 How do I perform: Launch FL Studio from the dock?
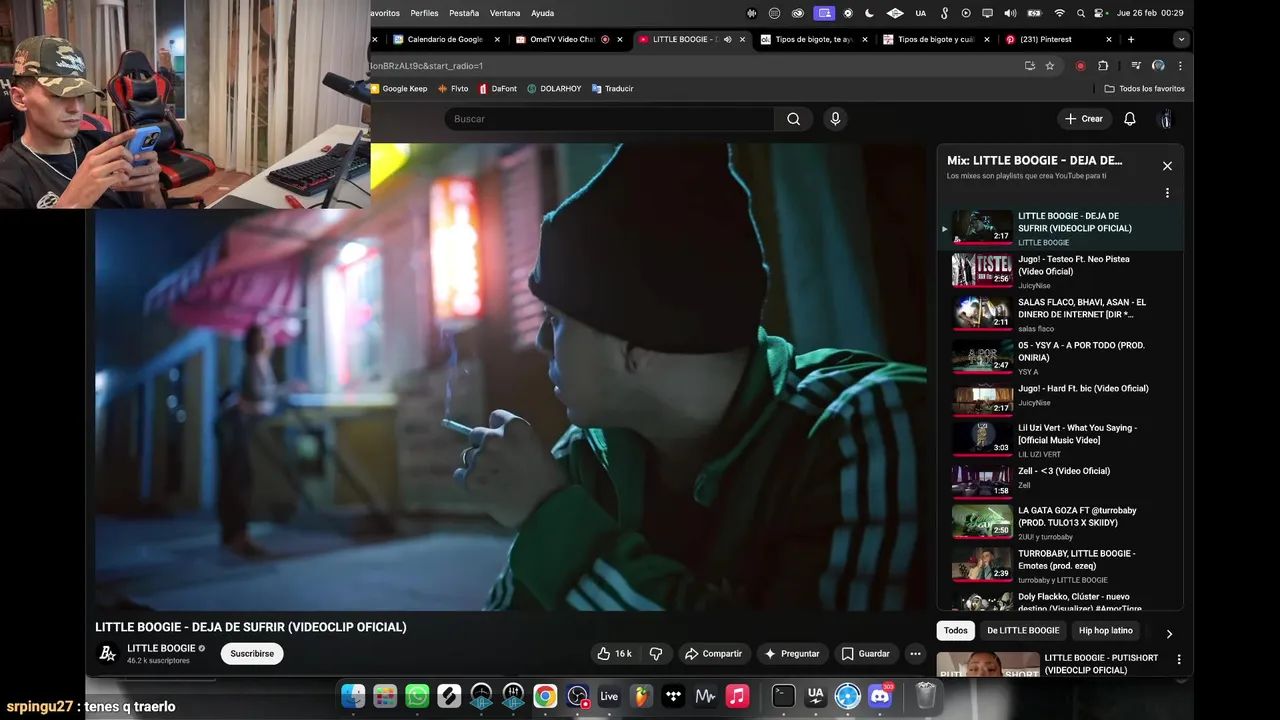(641, 696)
